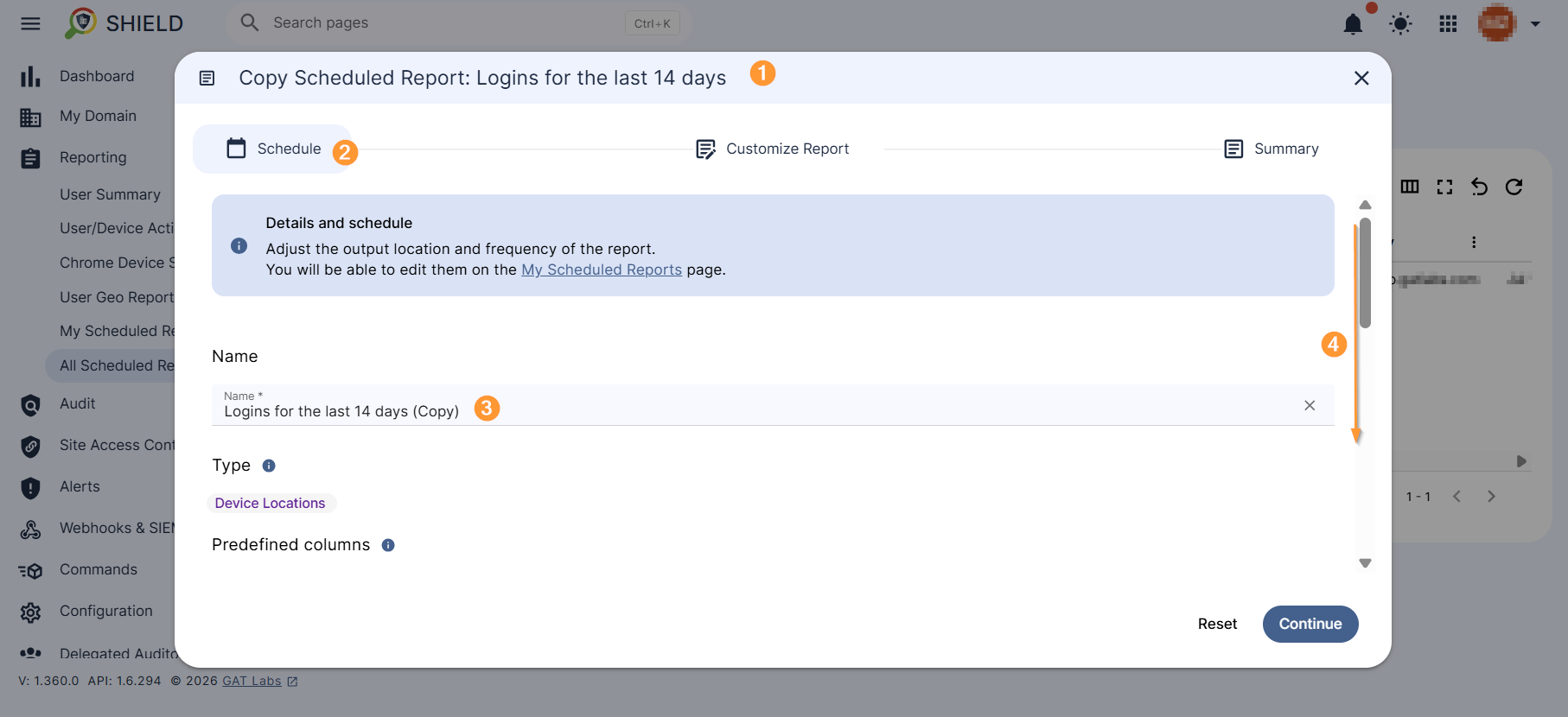Click the Predefined columns info icon
This screenshot has height=717, width=1568.
pos(388,545)
